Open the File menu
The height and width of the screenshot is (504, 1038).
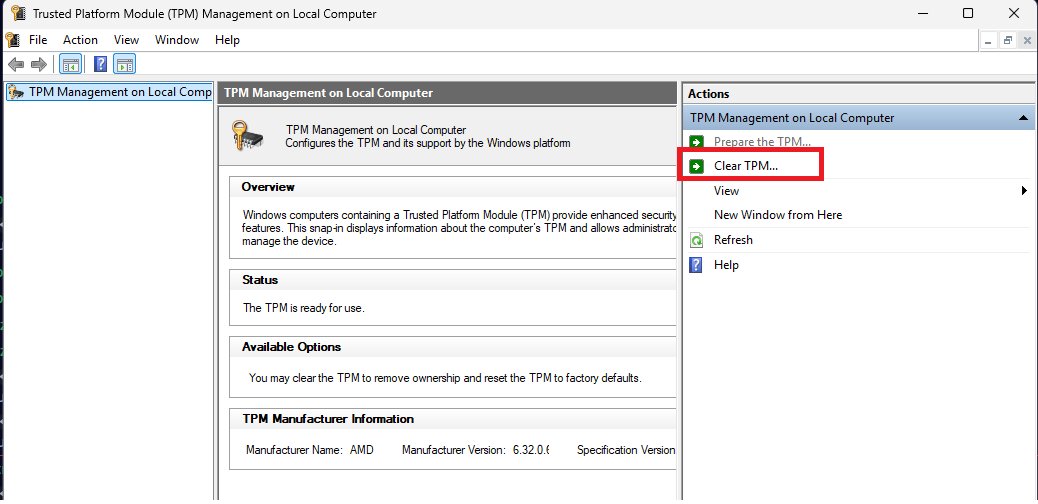pyautogui.click(x=38, y=40)
